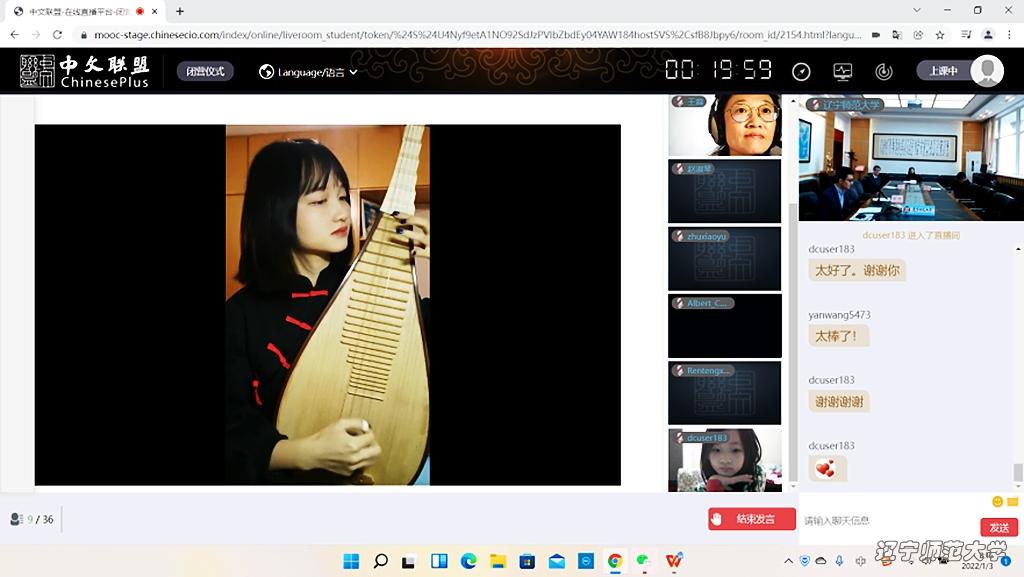Click the 上课中 status button

(943, 70)
